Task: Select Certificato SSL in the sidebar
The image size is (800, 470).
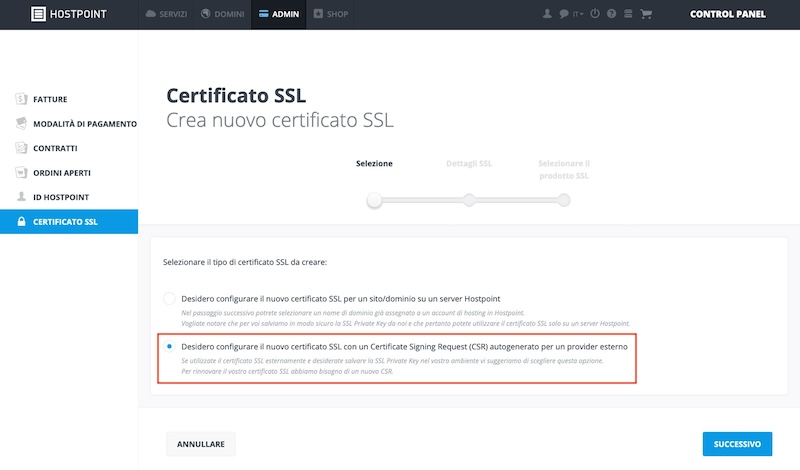Action: 69,221
